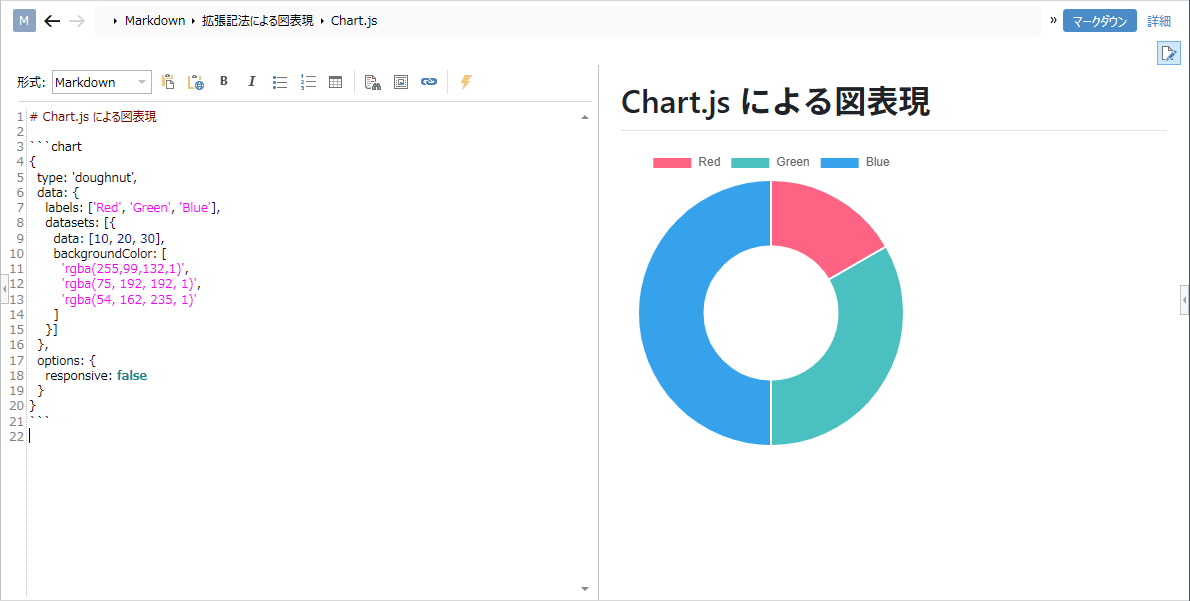Click the editor scrollbar up arrow
The width and height of the screenshot is (1190, 601).
[x=584, y=118]
